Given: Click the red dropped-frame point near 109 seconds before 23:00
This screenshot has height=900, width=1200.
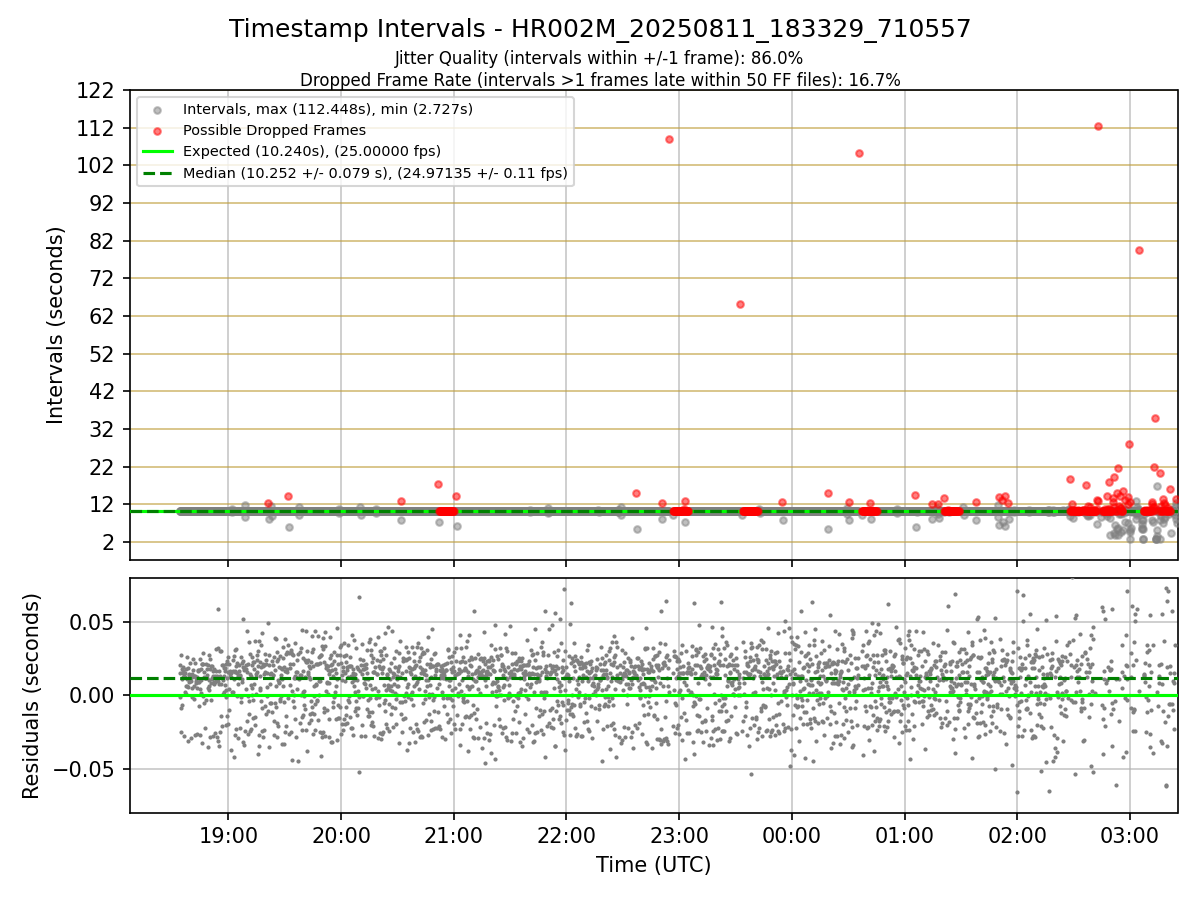Looking at the screenshot, I should [669, 139].
